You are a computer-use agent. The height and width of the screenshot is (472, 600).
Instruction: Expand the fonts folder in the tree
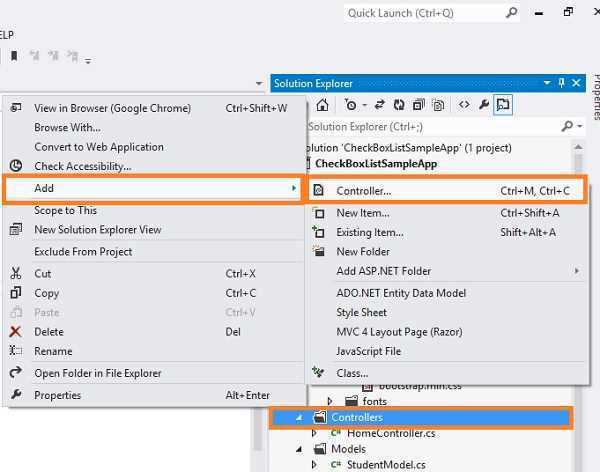point(330,401)
